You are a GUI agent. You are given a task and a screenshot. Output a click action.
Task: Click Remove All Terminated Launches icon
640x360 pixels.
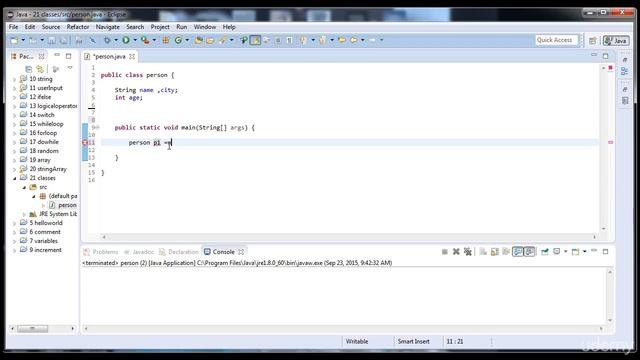pyautogui.click(x=468, y=252)
